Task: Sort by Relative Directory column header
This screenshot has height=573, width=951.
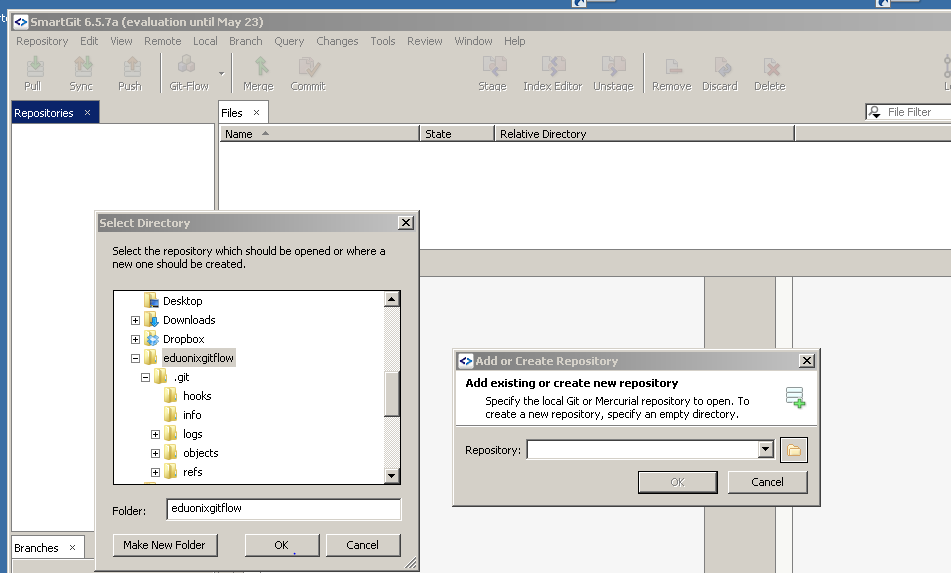Action: tap(645, 134)
